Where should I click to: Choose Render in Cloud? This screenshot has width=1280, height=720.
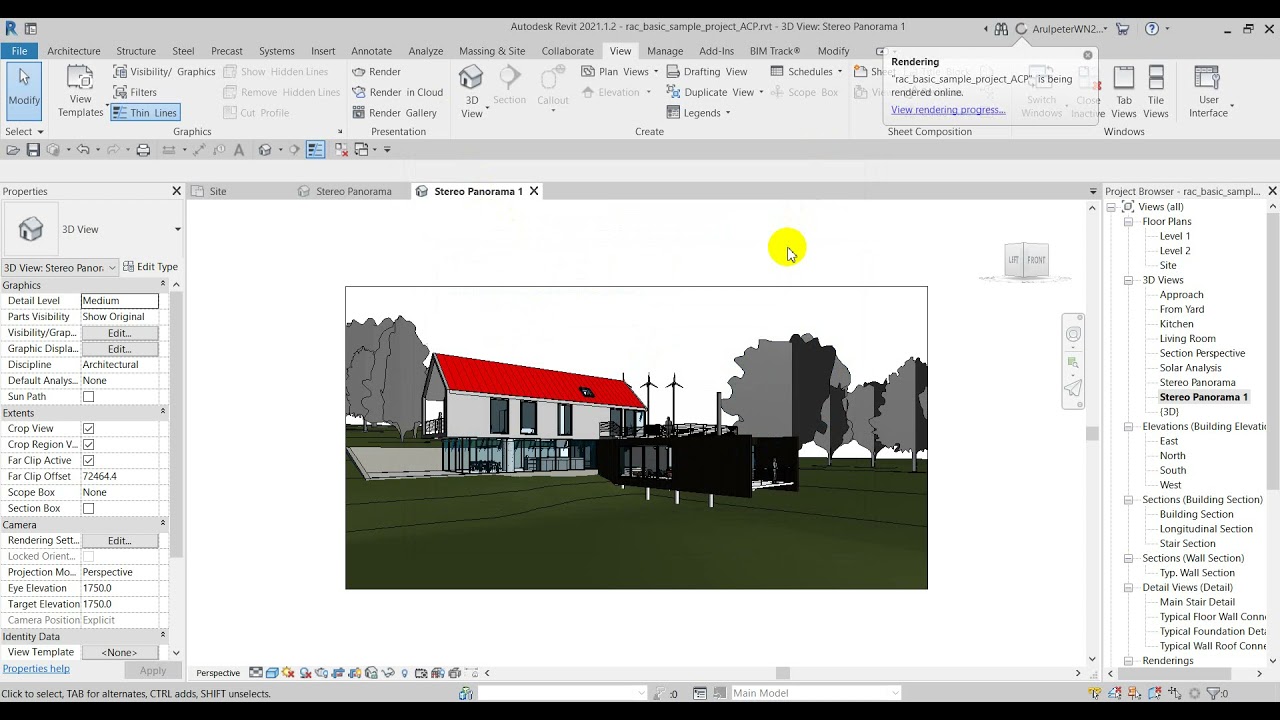[398, 92]
